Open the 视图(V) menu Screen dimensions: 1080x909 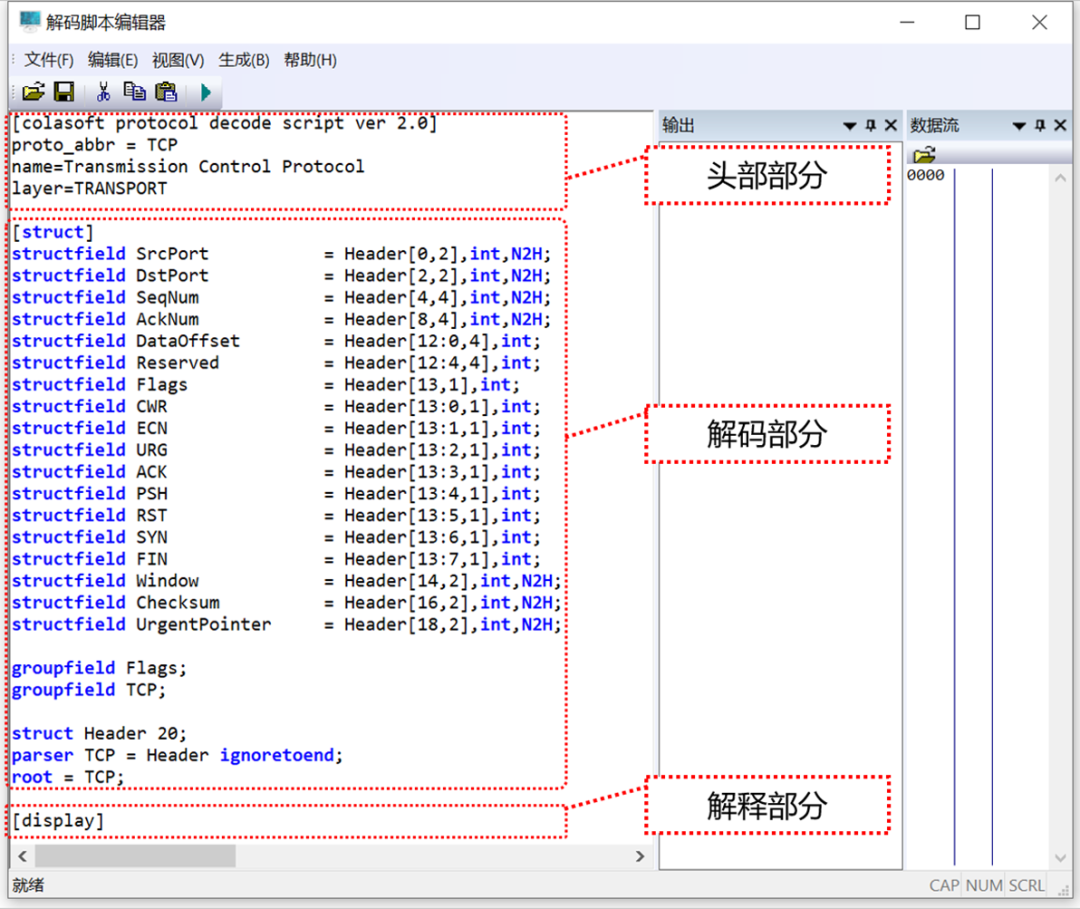(x=178, y=60)
